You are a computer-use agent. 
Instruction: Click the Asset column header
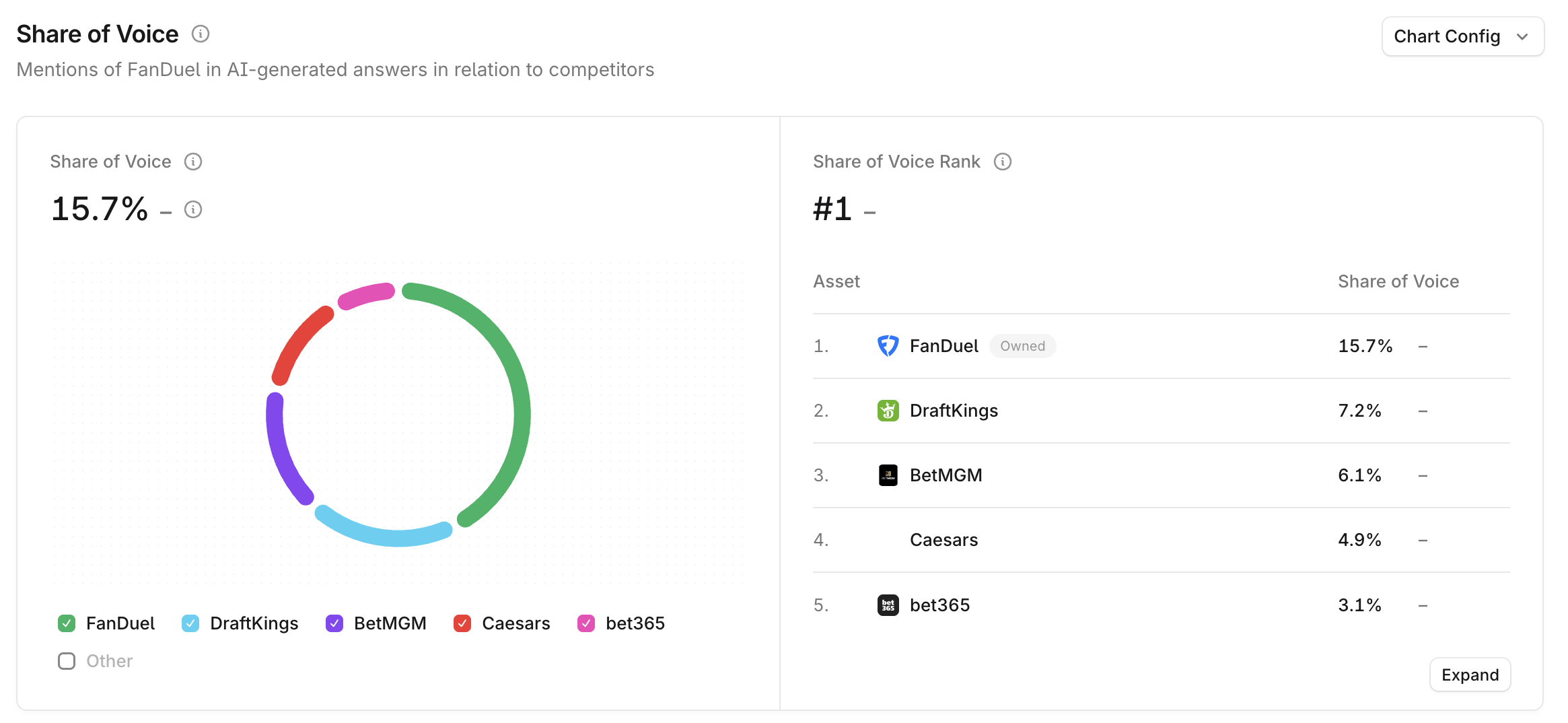(836, 281)
